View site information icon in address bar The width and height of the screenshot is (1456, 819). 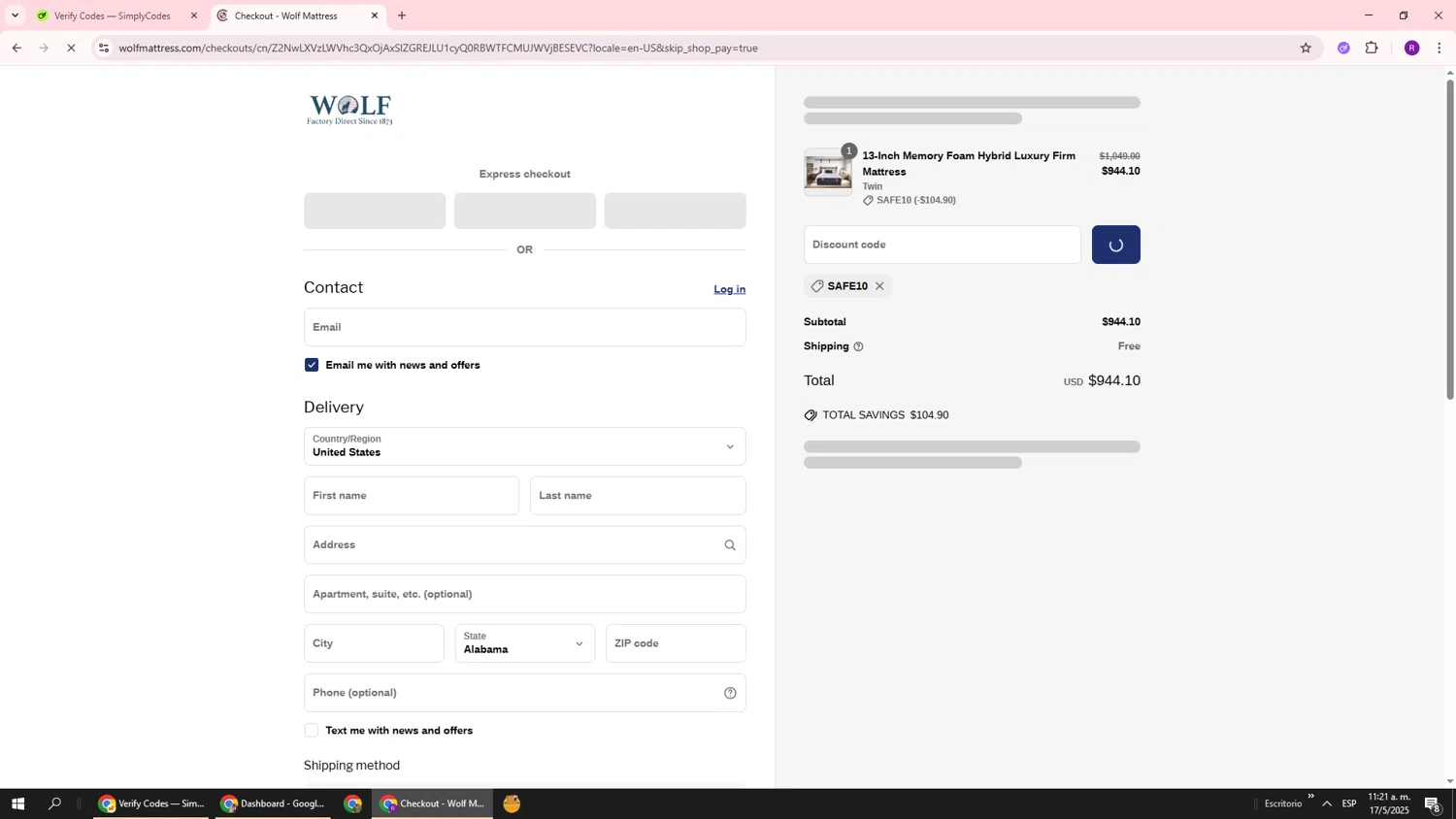(x=104, y=48)
